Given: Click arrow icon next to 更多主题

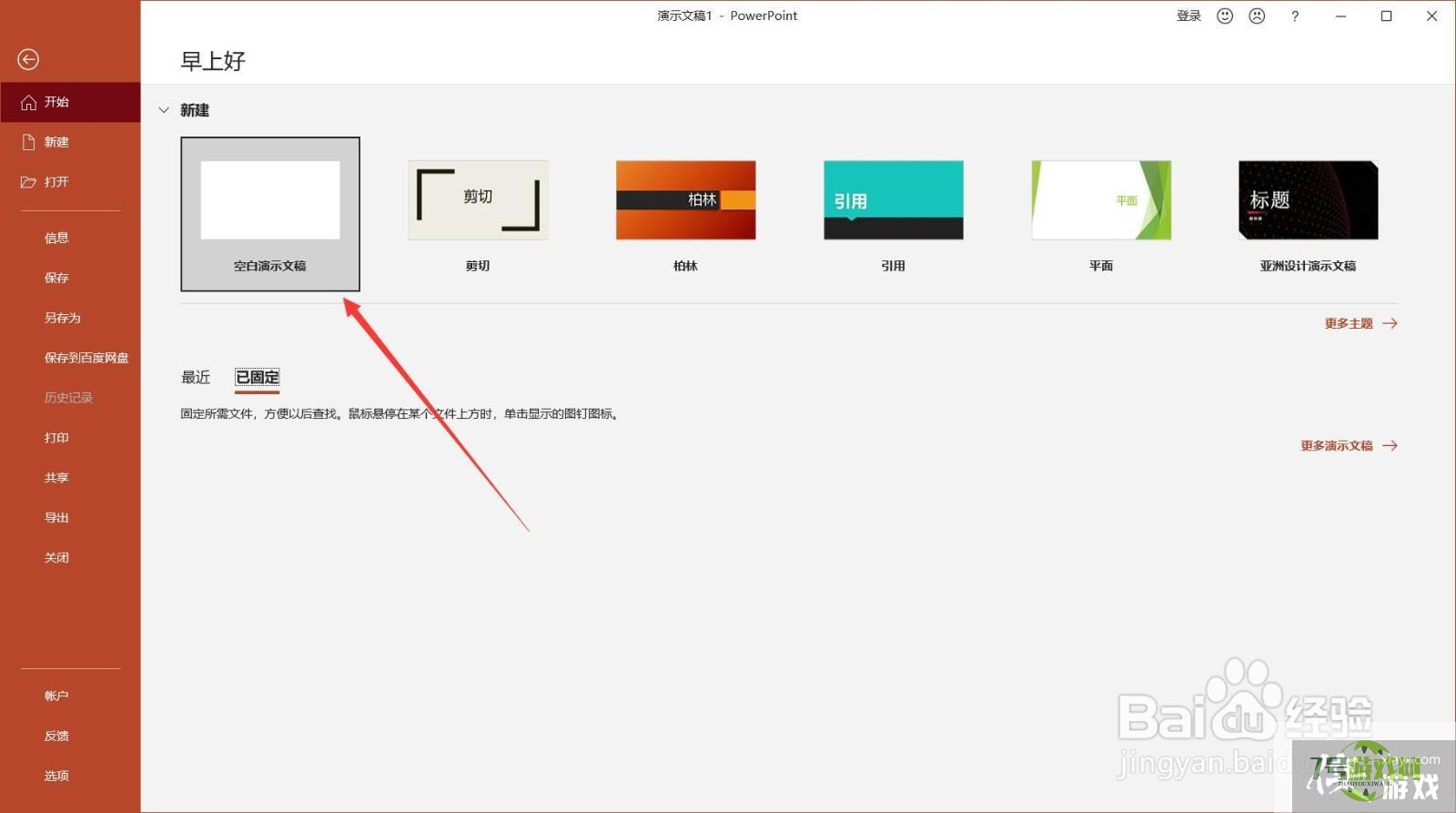Looking at the screenshot, I should click(1390, 323).
